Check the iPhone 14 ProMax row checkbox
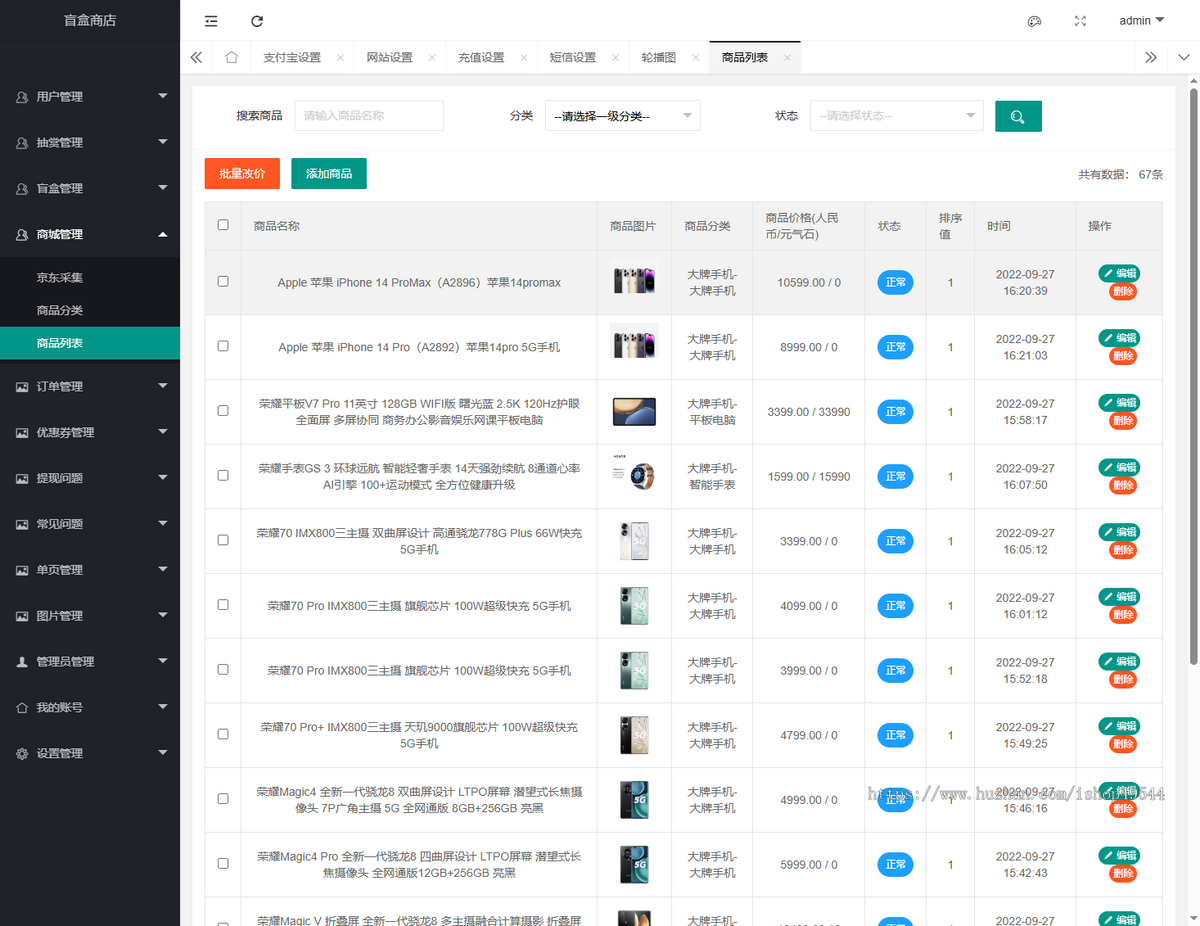 (223, 281)
